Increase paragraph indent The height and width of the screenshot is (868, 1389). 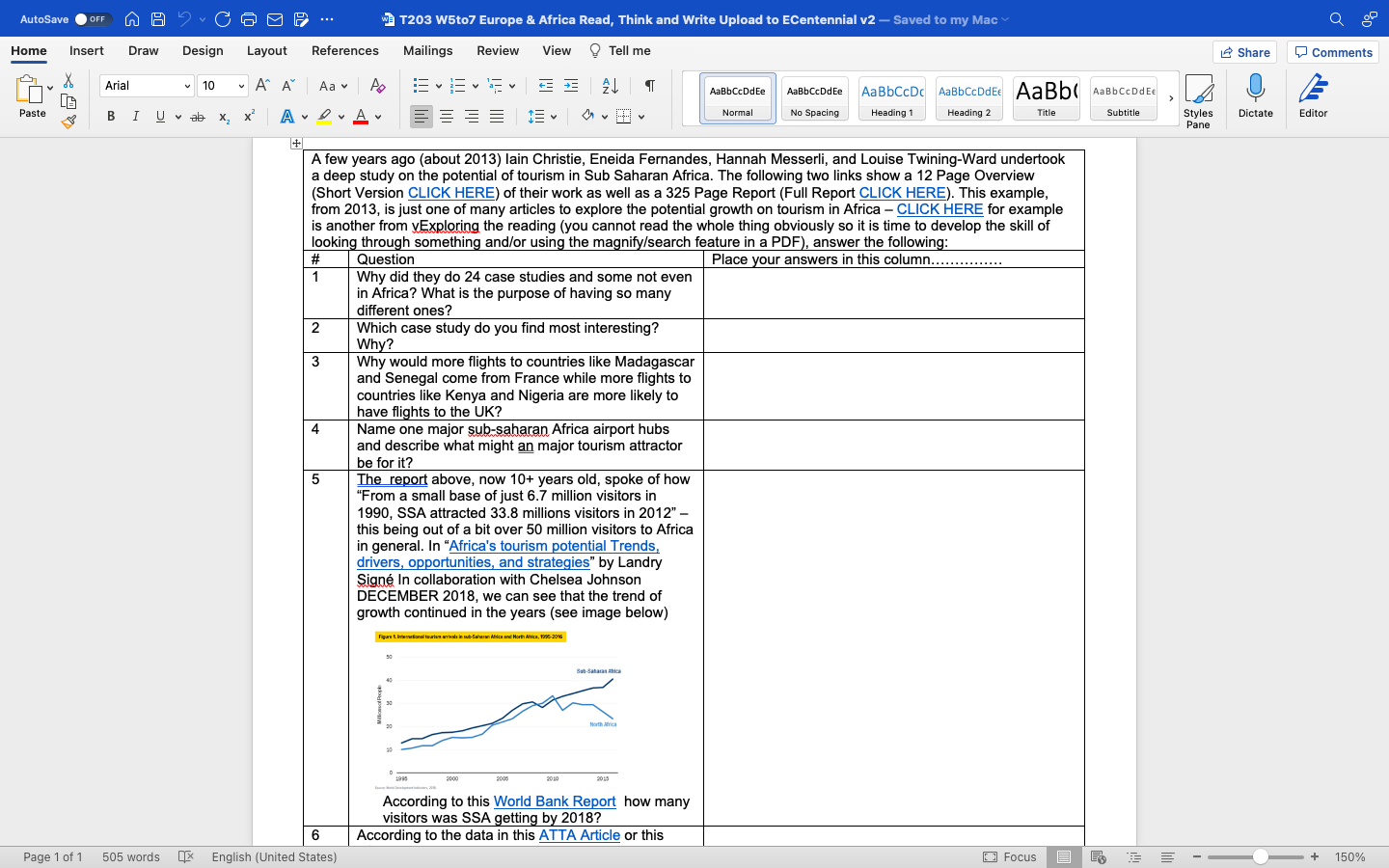571,86
